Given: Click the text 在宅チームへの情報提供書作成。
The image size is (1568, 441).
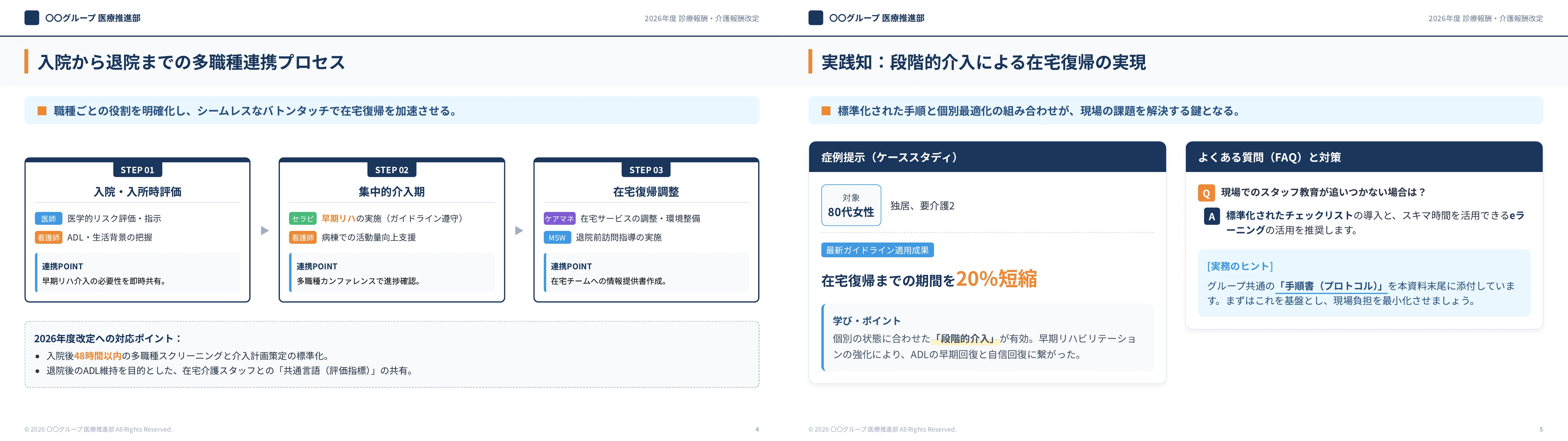Looking at the screenshot, I should point(609,281).
